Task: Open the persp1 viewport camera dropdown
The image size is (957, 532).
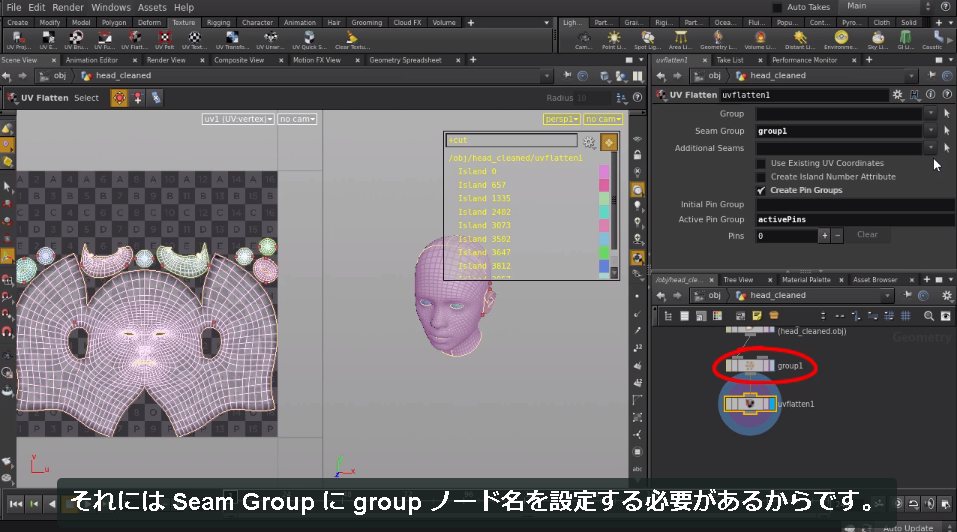Action: [562, 119]
